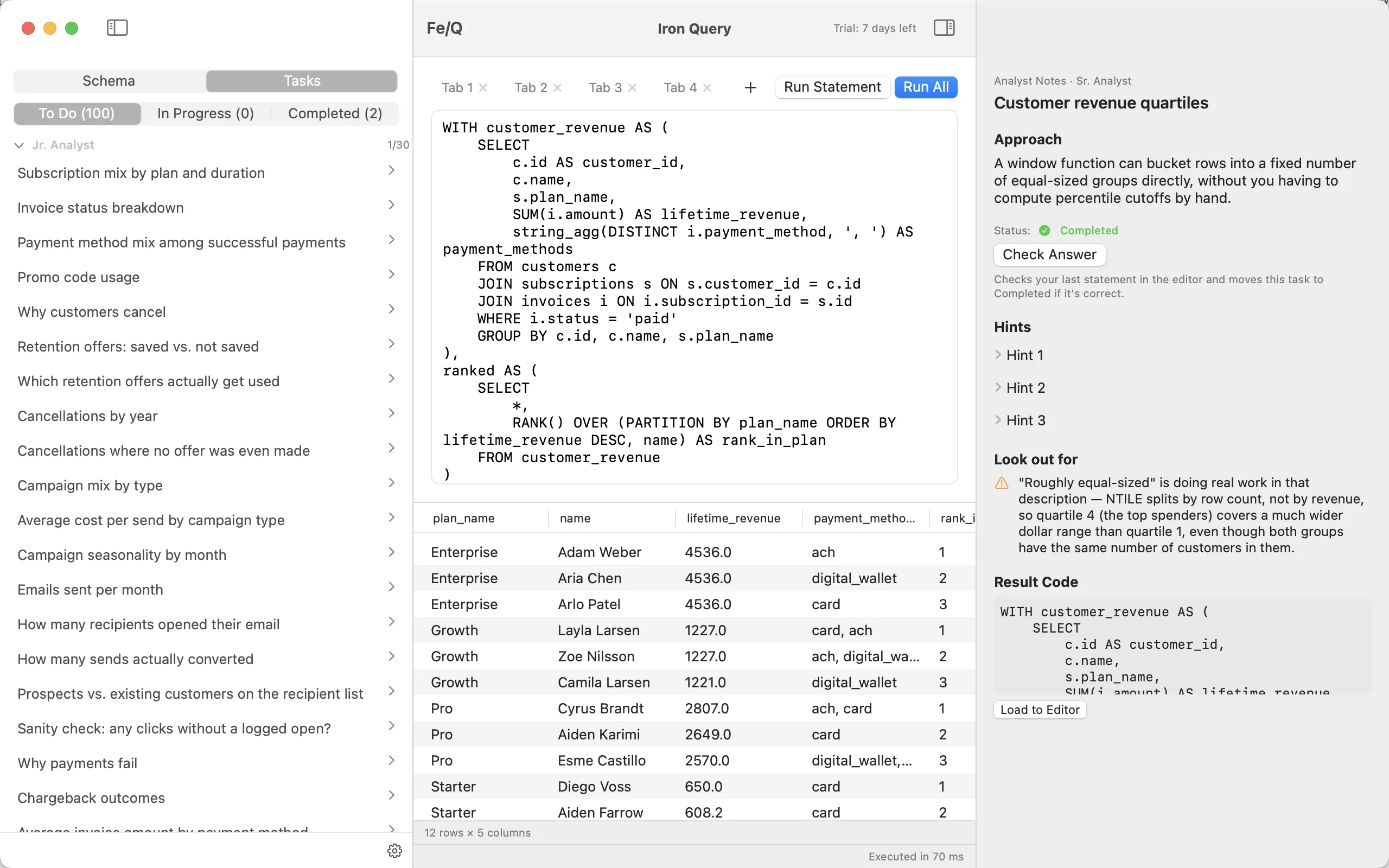Viewport: 1389px width, 868px height.
Task: Open settings gear in sidebar footer
Action: pos(394,850)
